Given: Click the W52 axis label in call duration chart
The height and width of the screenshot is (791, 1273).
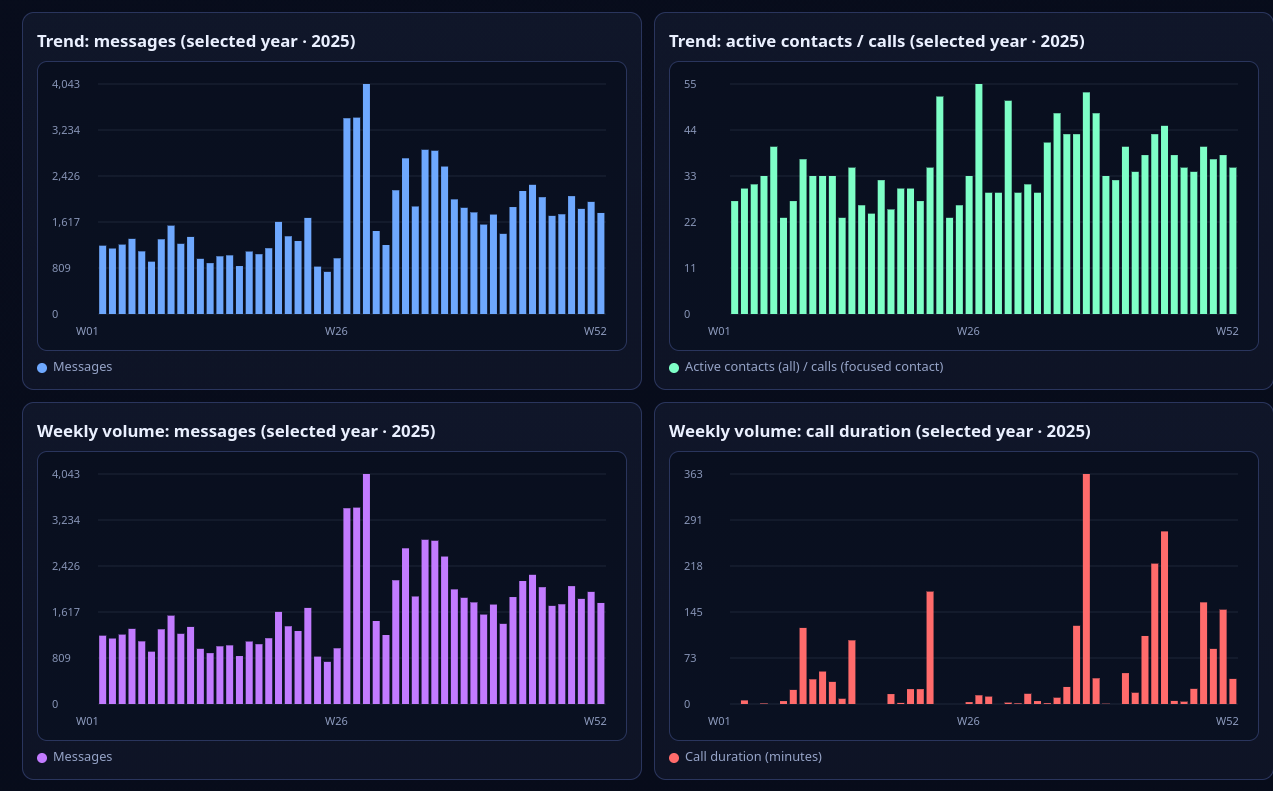Looking at the screenshot, I should coord(1227,721).
